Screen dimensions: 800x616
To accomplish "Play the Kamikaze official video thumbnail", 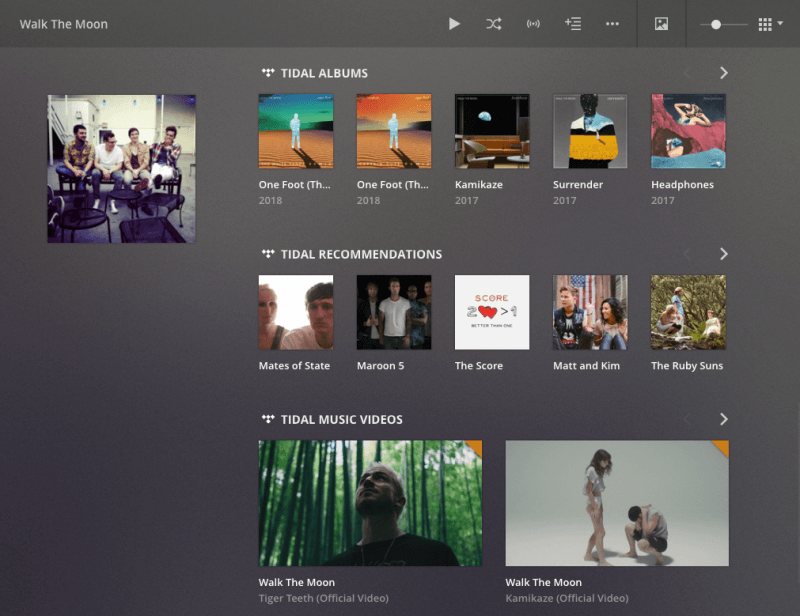I will pos(617,503).
